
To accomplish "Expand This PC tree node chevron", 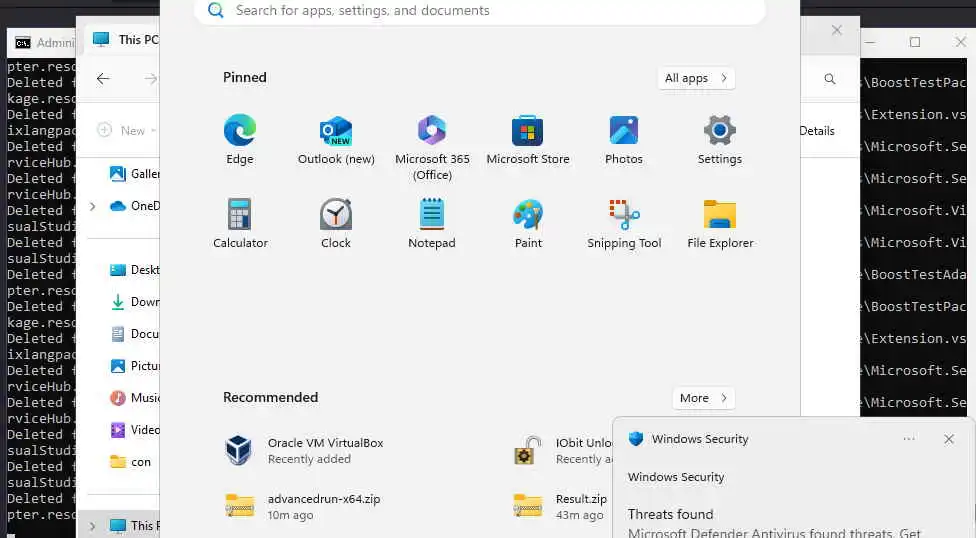I will click(x=93, y=526).
